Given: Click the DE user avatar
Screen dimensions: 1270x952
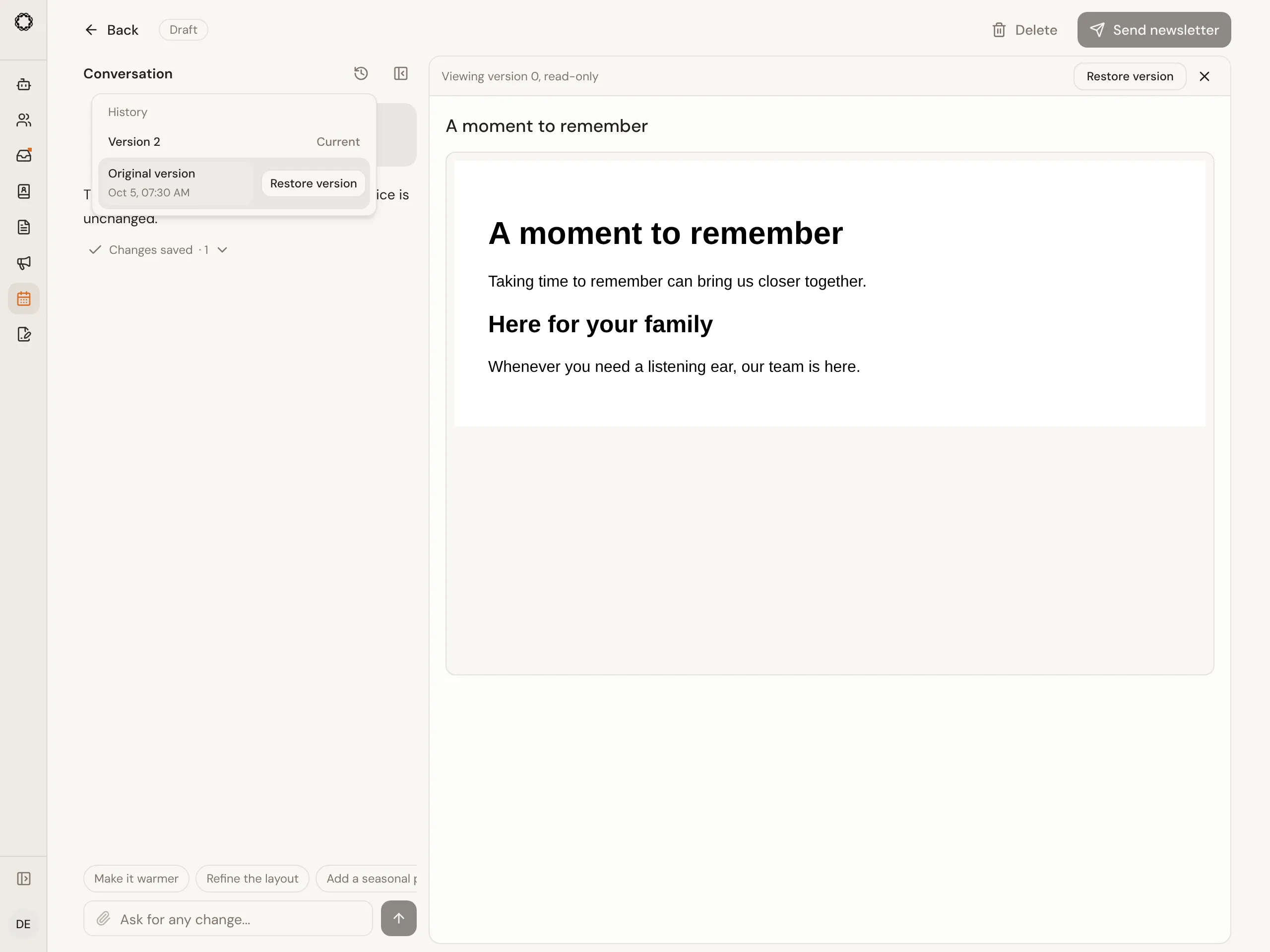Looking at the screenshot, I should tap(23, 924).
